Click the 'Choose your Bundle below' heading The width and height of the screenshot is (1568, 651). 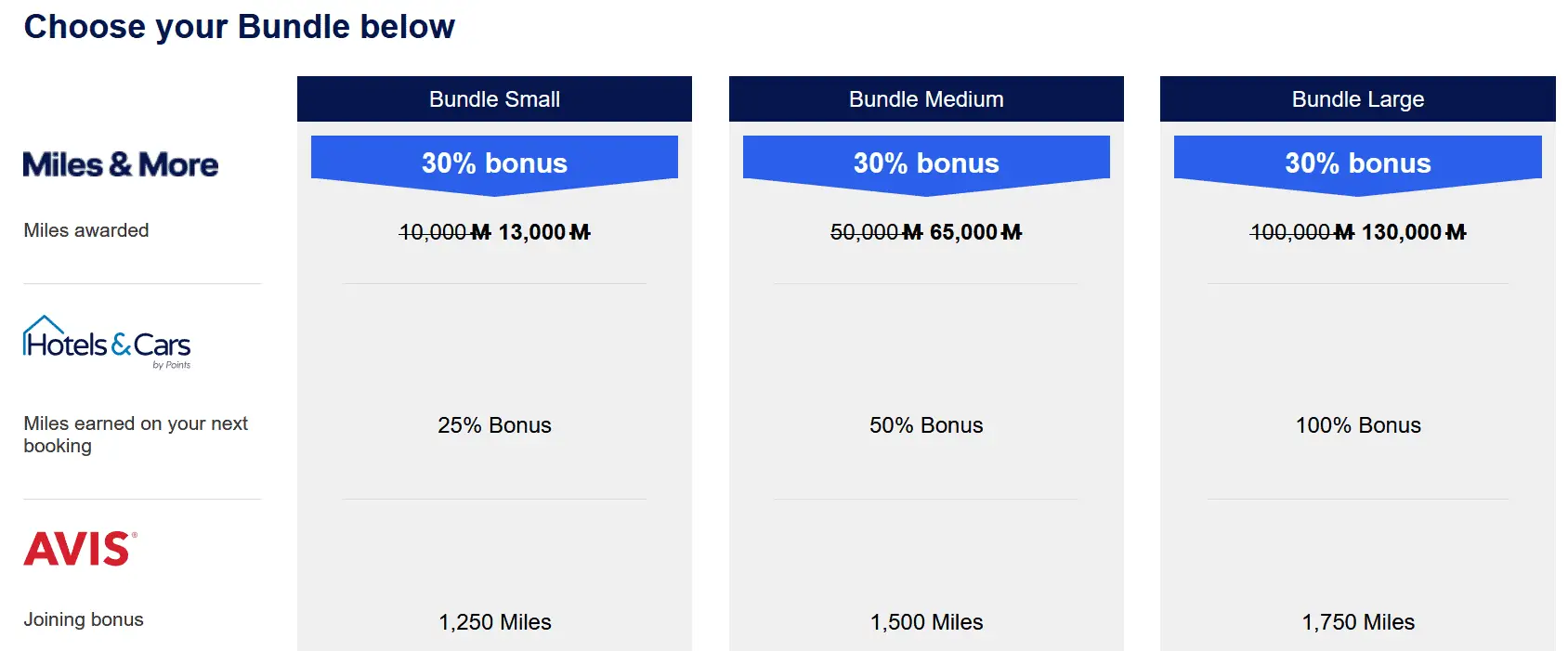point(240,27)
